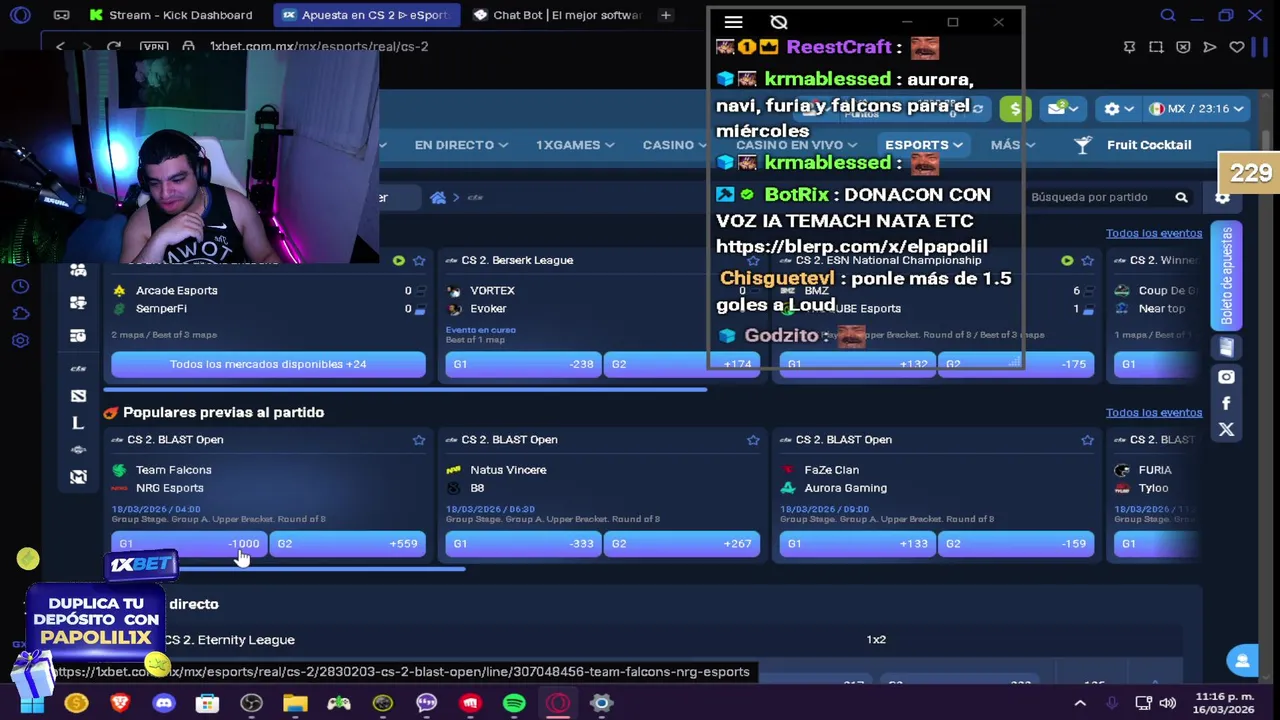The image size is (1280, 720).
Task: Click the X (Twitter) icon in right sidebar
Action: tap(1226, 429)
